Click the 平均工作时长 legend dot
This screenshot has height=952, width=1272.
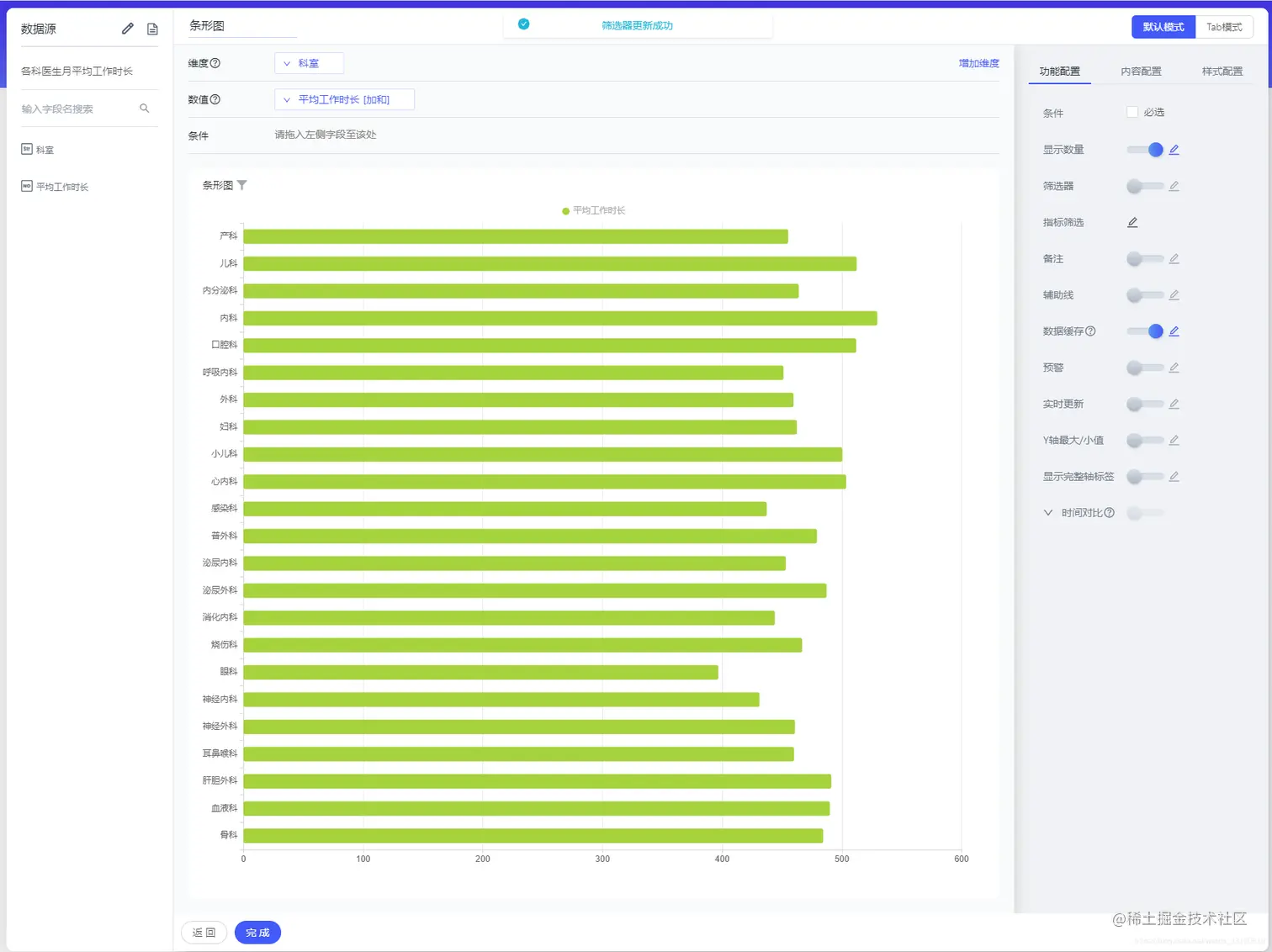(566, 211)
